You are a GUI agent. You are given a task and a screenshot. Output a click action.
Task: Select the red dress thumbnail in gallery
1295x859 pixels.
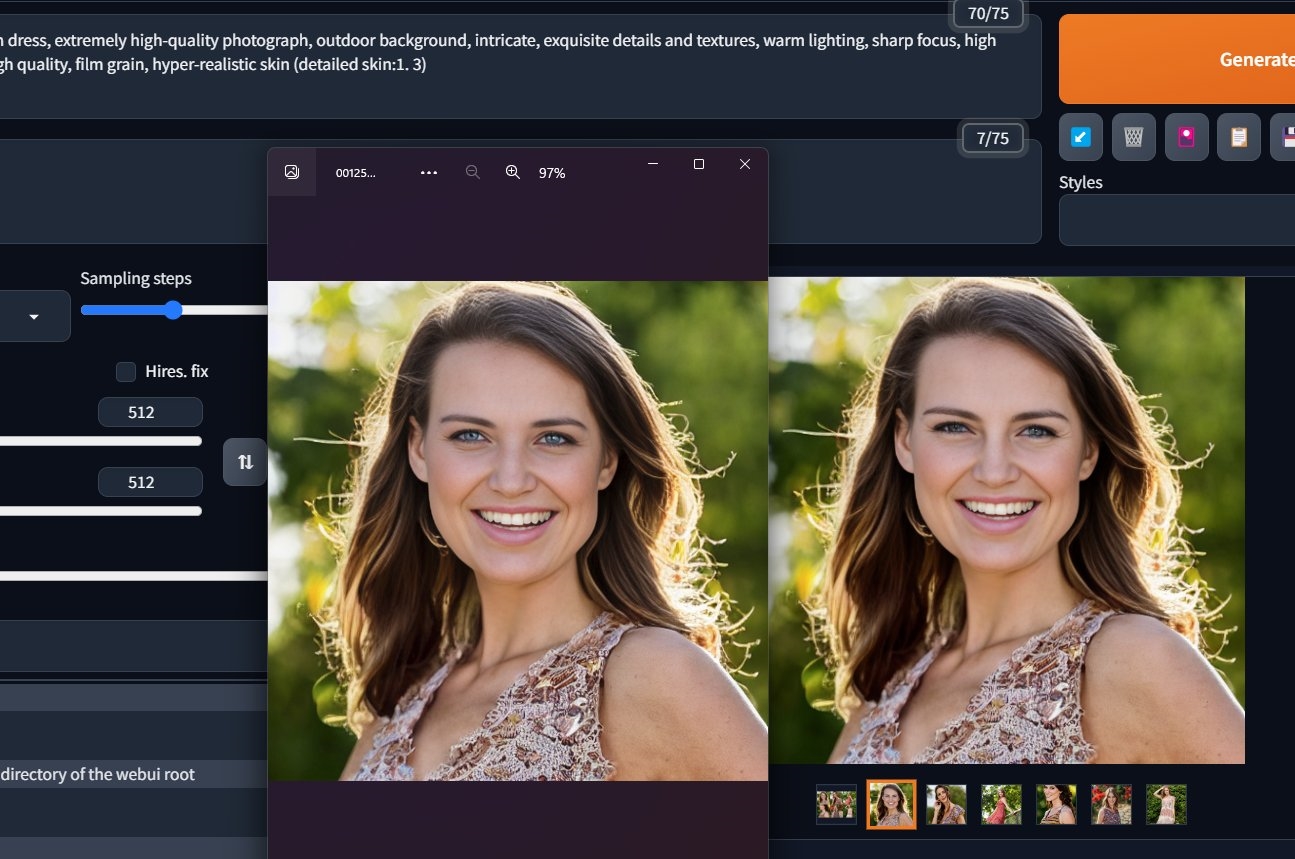pyautogui.click(x=1001, y=804)
